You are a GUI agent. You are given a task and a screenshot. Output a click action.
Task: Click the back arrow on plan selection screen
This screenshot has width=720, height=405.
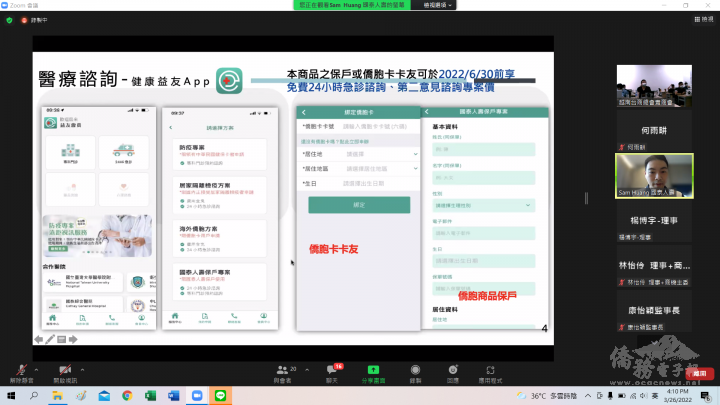tap(171, 128)
